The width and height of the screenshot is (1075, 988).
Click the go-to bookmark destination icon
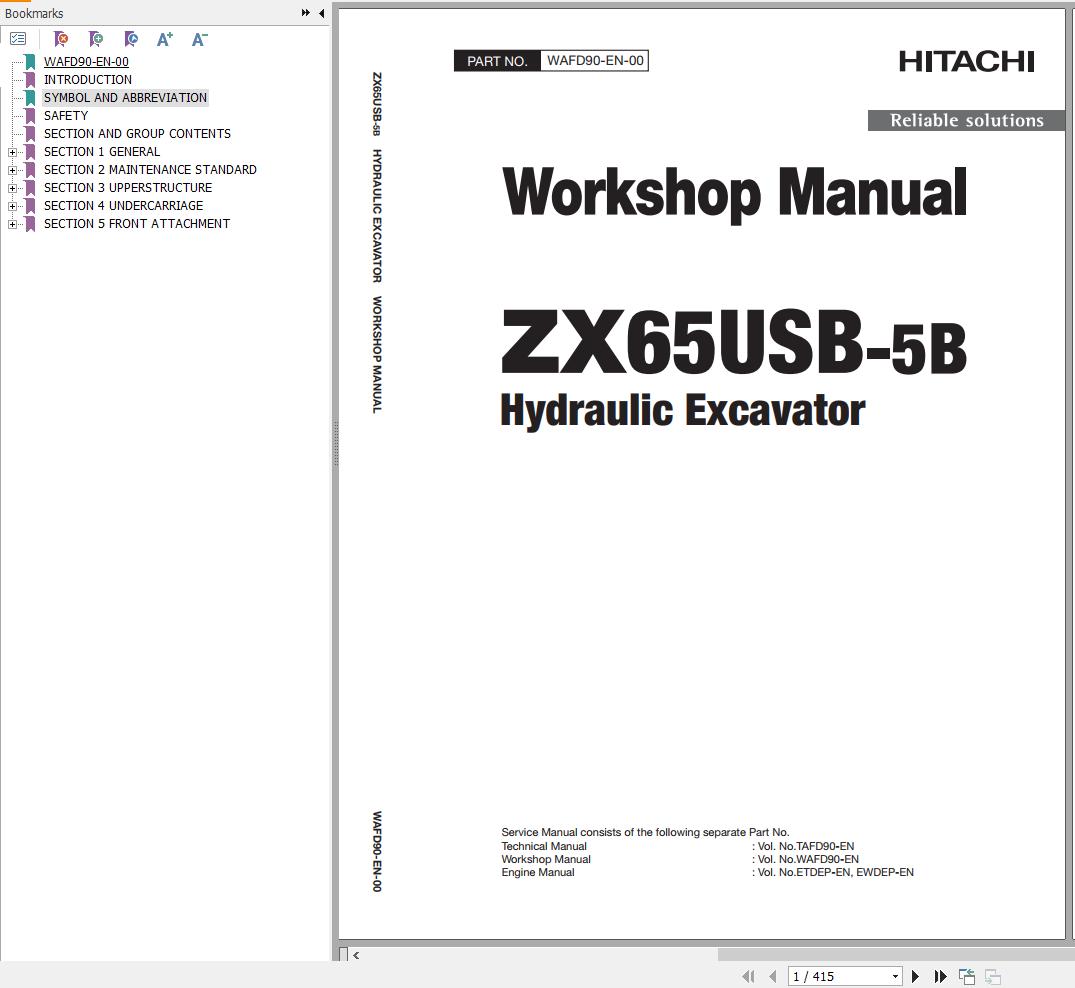tap(131, 39)
